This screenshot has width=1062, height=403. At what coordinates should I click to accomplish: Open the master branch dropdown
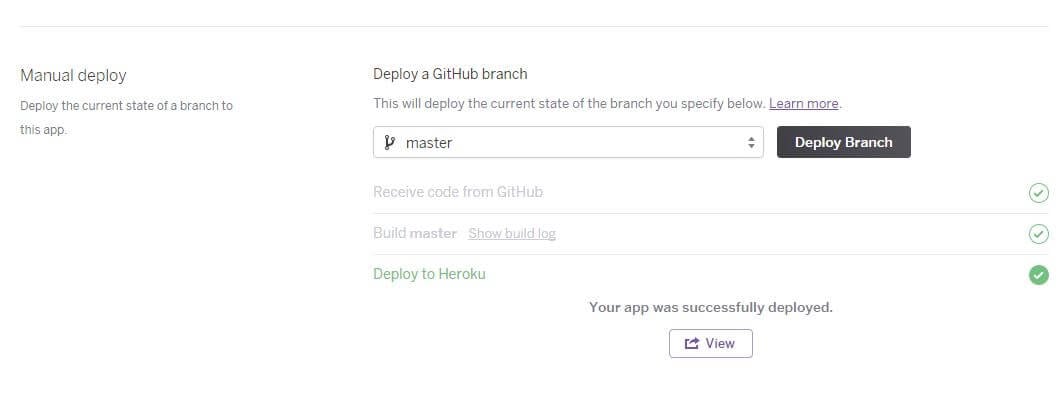click(568, 142)
